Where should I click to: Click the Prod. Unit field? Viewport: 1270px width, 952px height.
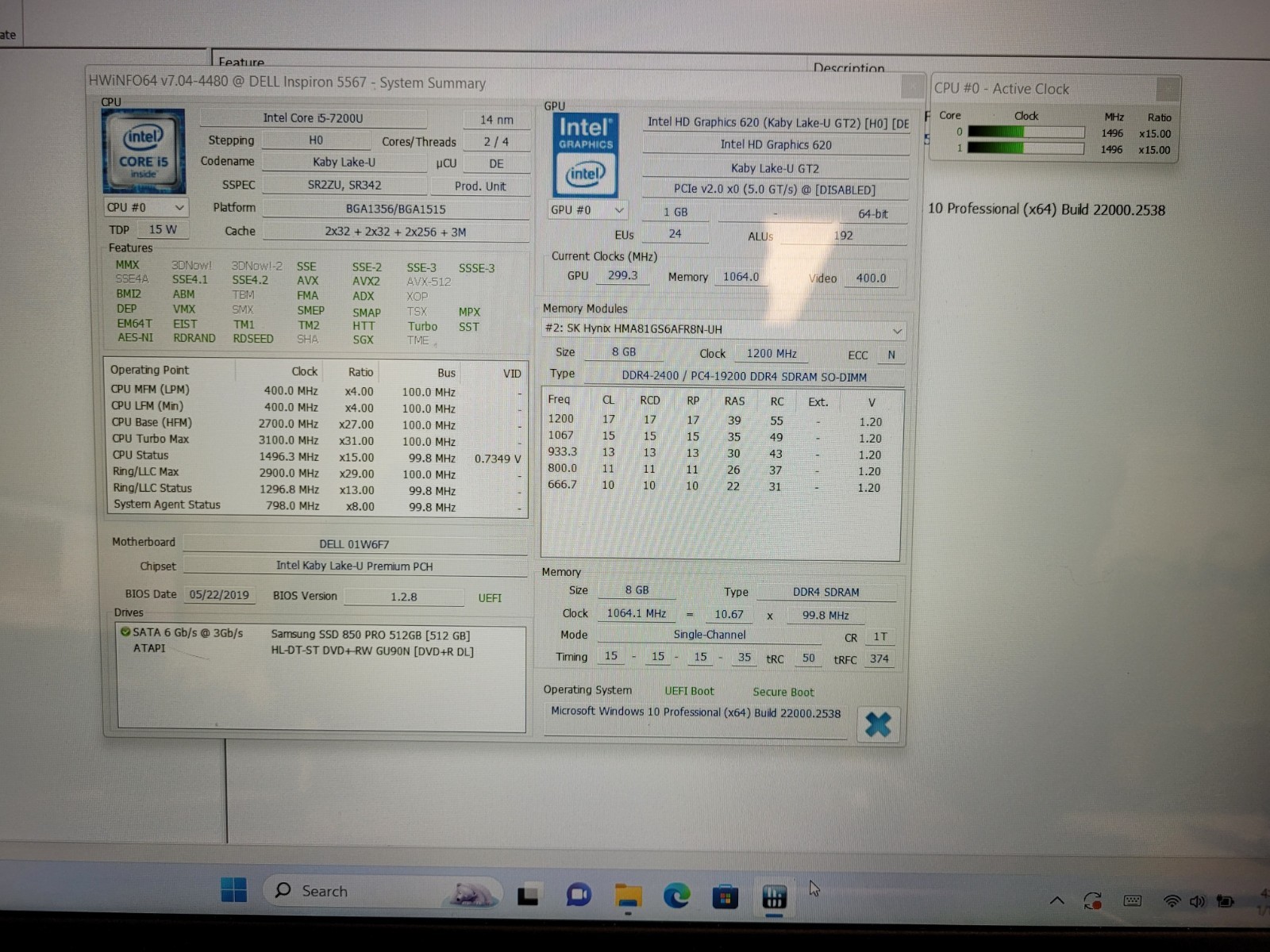click(480, 186)
